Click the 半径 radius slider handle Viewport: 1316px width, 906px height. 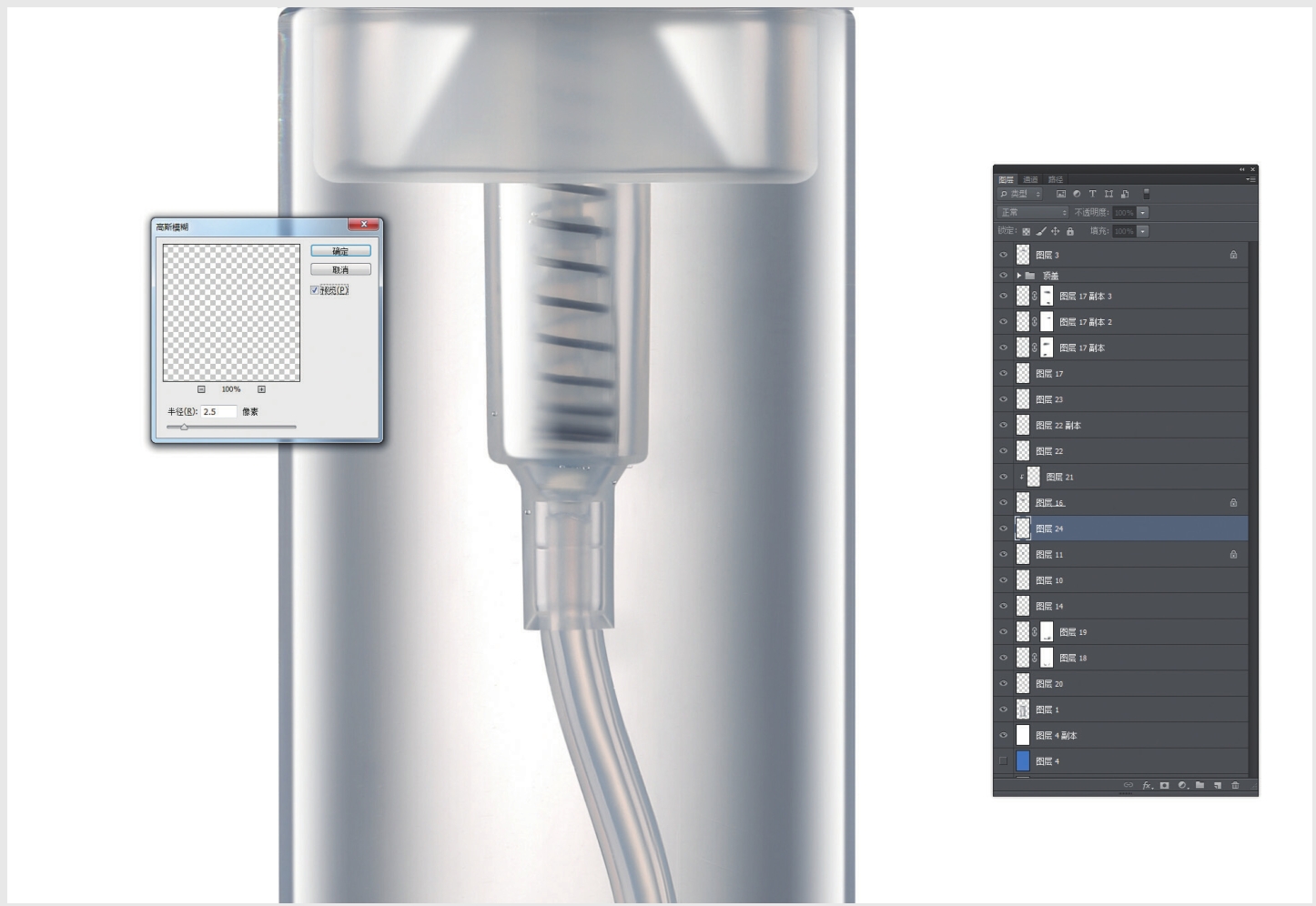(x=184, y=427)
